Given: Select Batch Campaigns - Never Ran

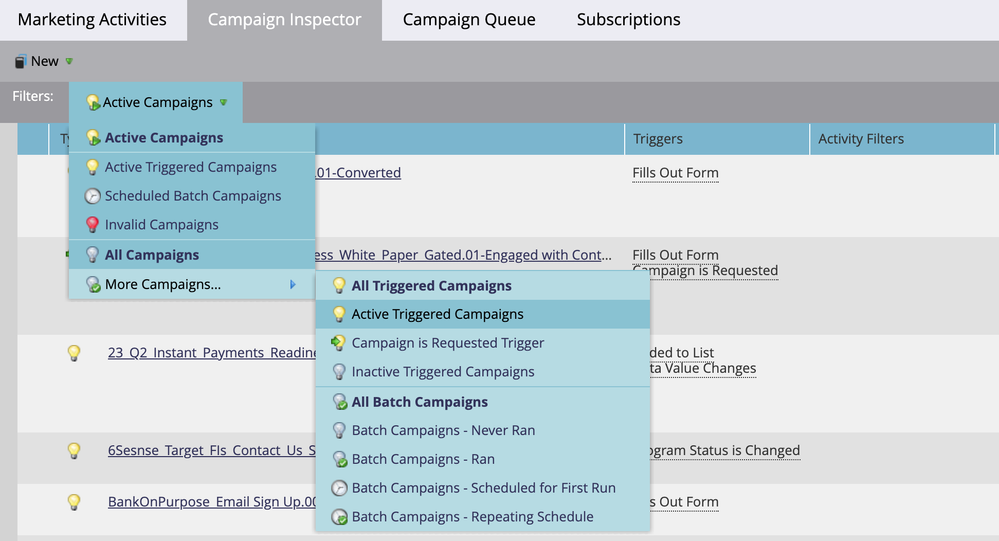Looking at the screenshot, I should (443, 430).
